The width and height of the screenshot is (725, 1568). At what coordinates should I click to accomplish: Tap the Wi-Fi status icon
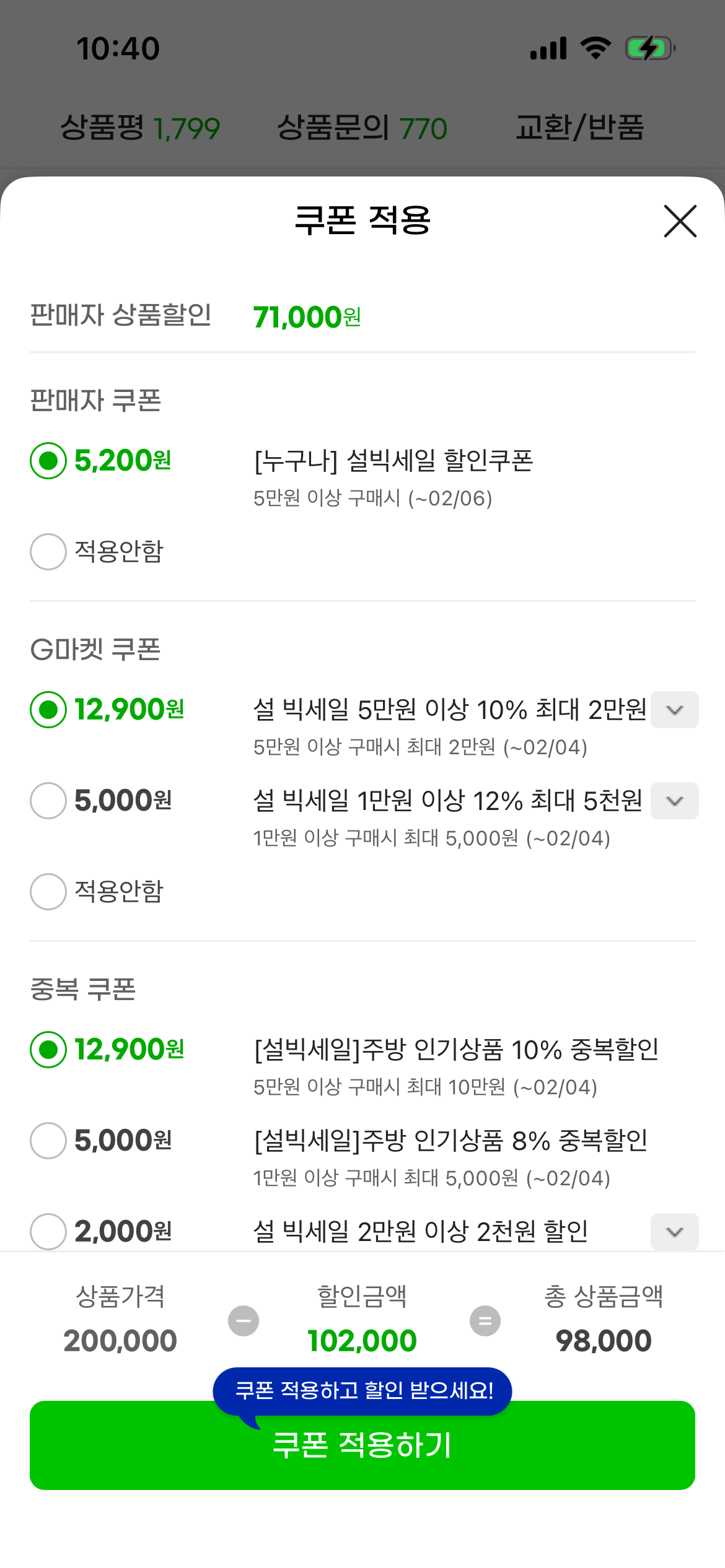click(x=595, y=48)
